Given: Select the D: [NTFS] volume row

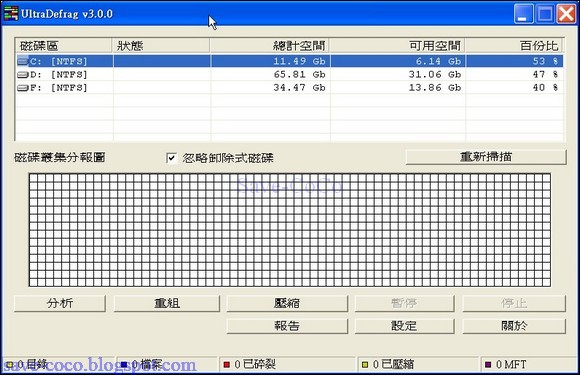Looking at the screenshot, I should (x=290, y=75).
